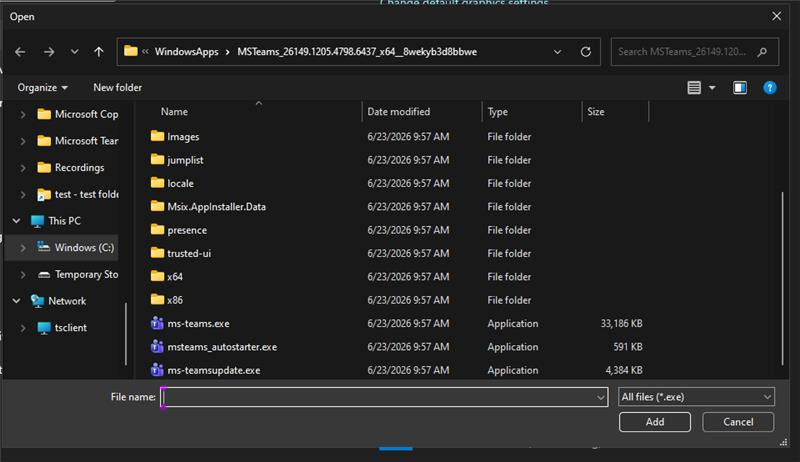Image resolution: width=800 pixels, height=462 pixels.
Task: Select the Images folder icon
Action: [157, 136]
